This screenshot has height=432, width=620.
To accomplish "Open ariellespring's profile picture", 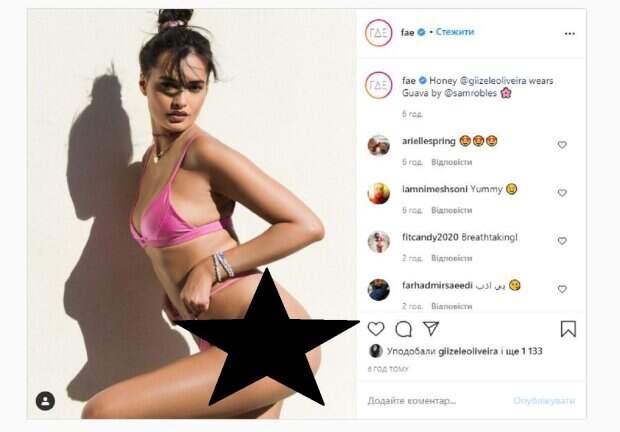I will [378, 145].
